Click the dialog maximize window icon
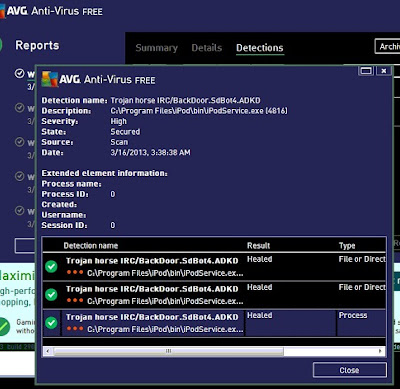The height and width of the screenshot is (389, 400). tap(366, 71)
